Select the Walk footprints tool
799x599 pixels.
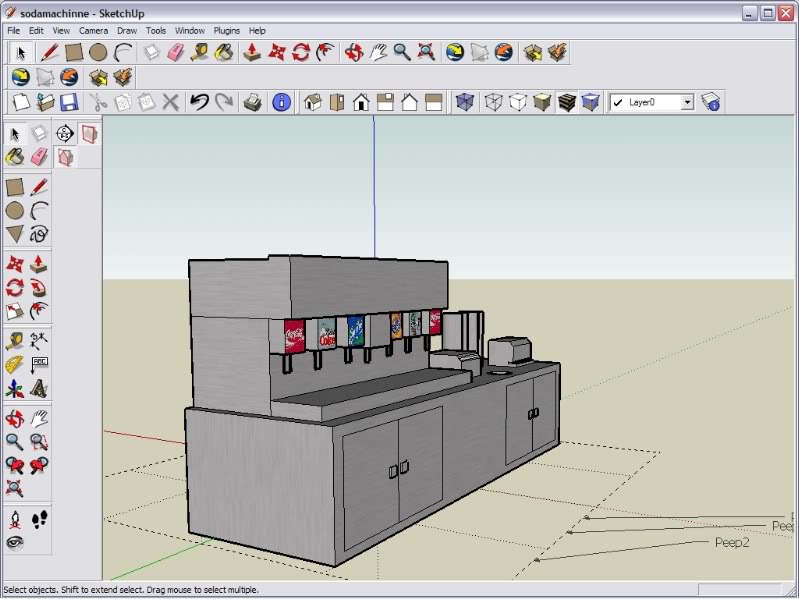39,520
